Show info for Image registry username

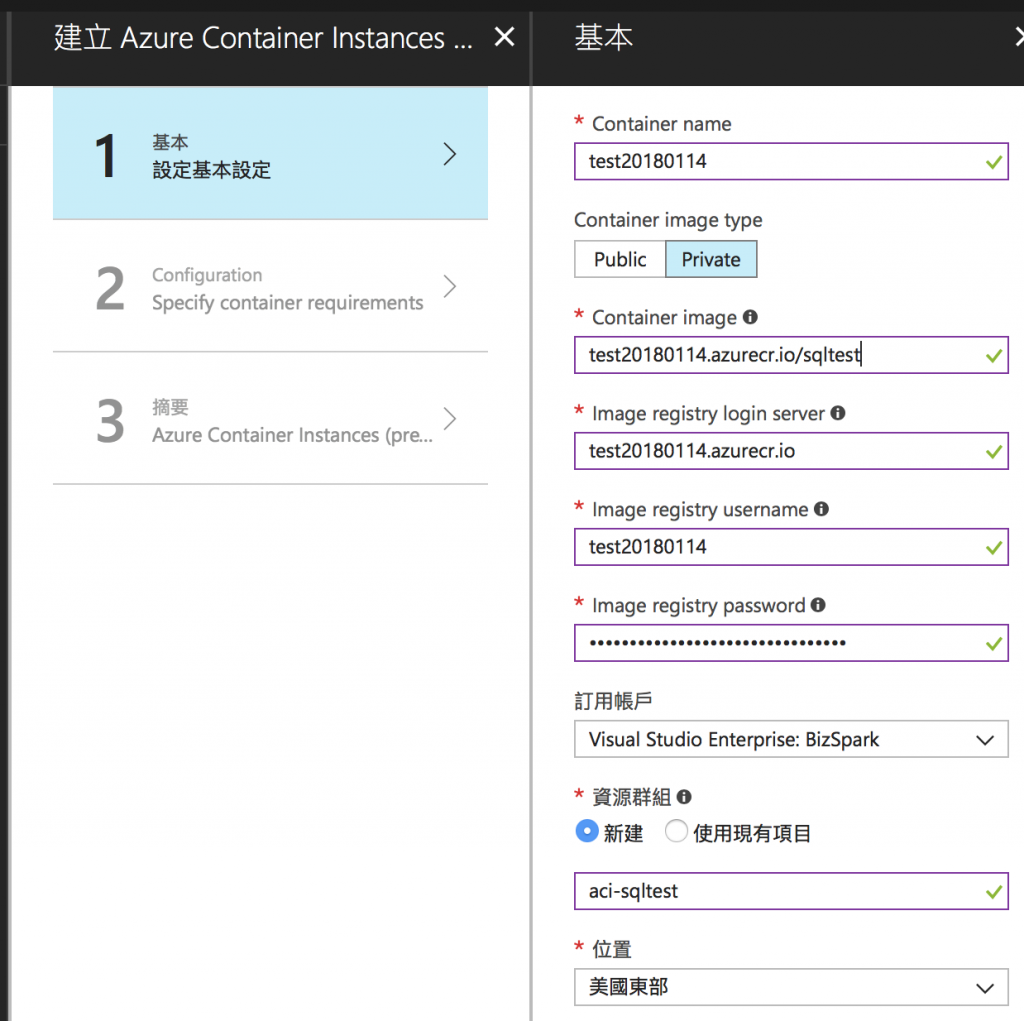click(822, 509)
